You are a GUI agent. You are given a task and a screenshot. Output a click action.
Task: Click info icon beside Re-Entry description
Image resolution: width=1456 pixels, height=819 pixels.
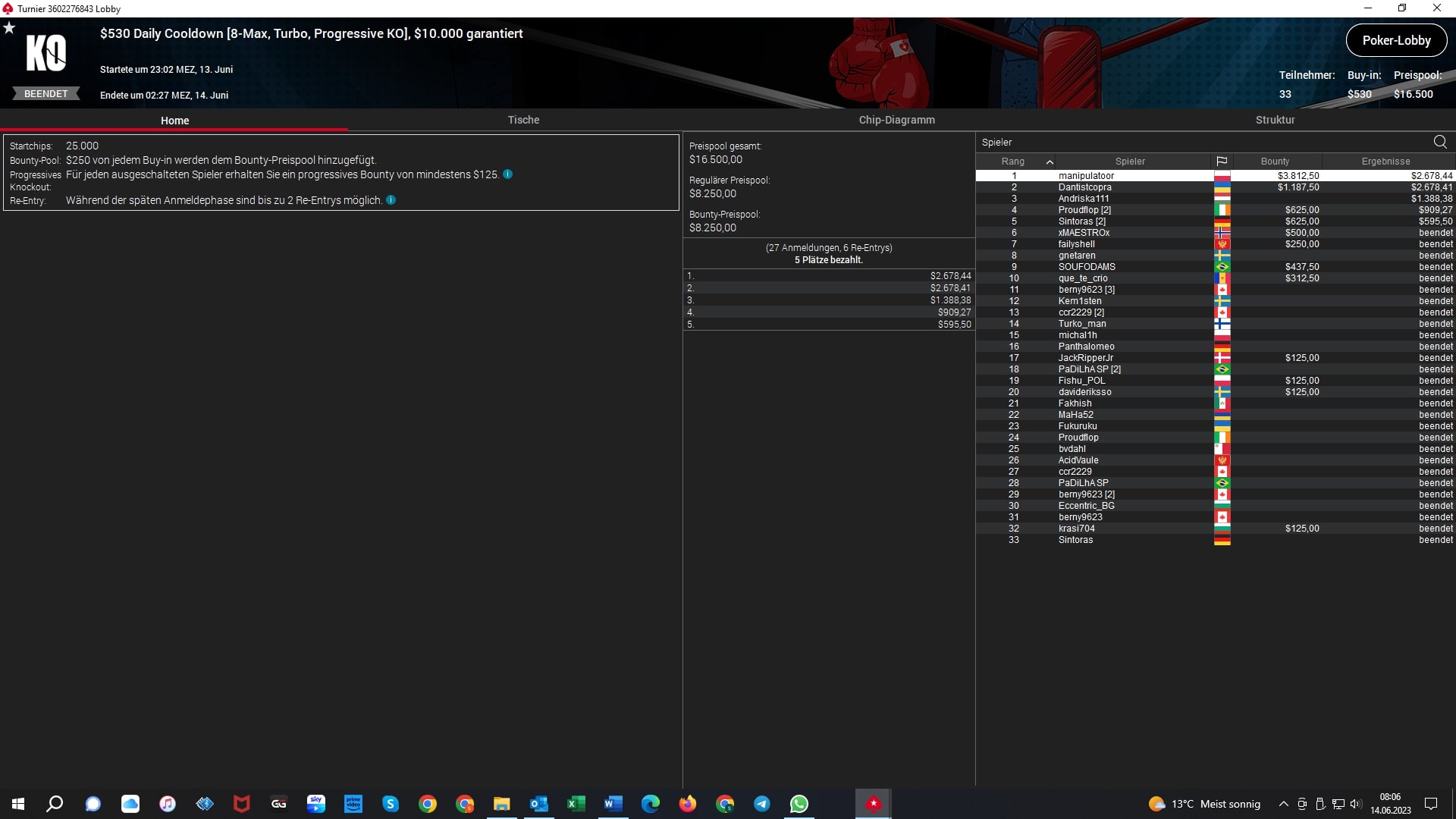[391, 200]
